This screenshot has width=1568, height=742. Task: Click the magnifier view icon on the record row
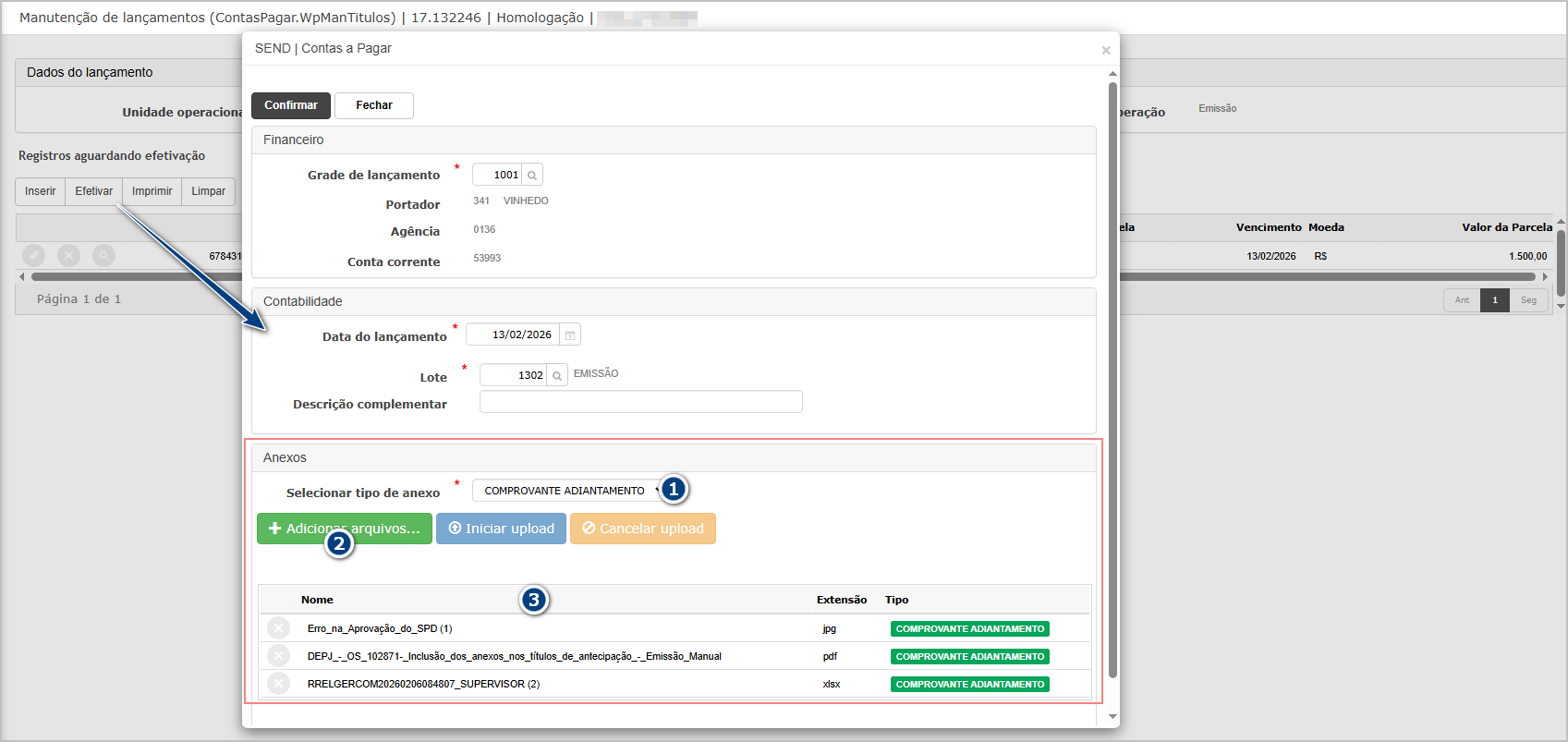click(103, 255)
